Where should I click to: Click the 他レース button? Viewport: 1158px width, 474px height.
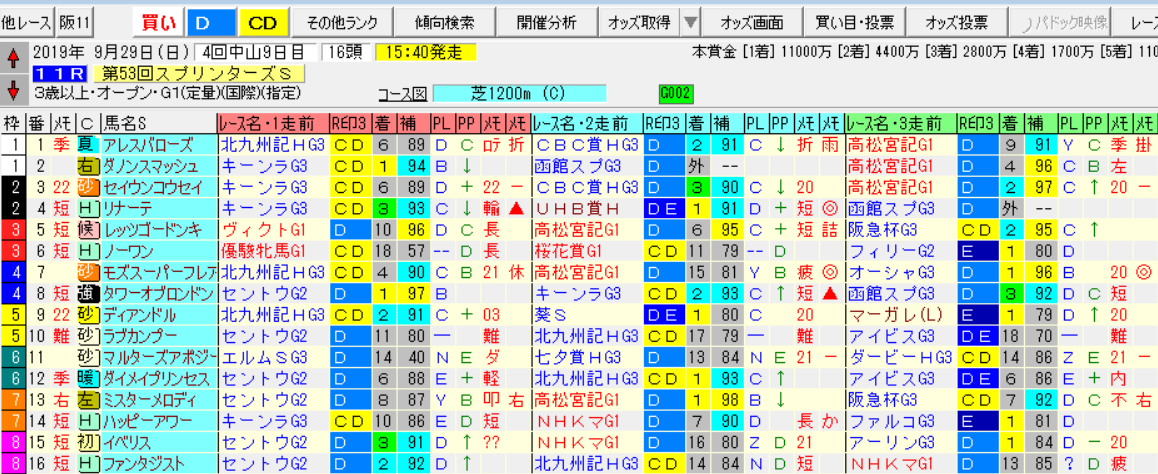coord(28,23)
